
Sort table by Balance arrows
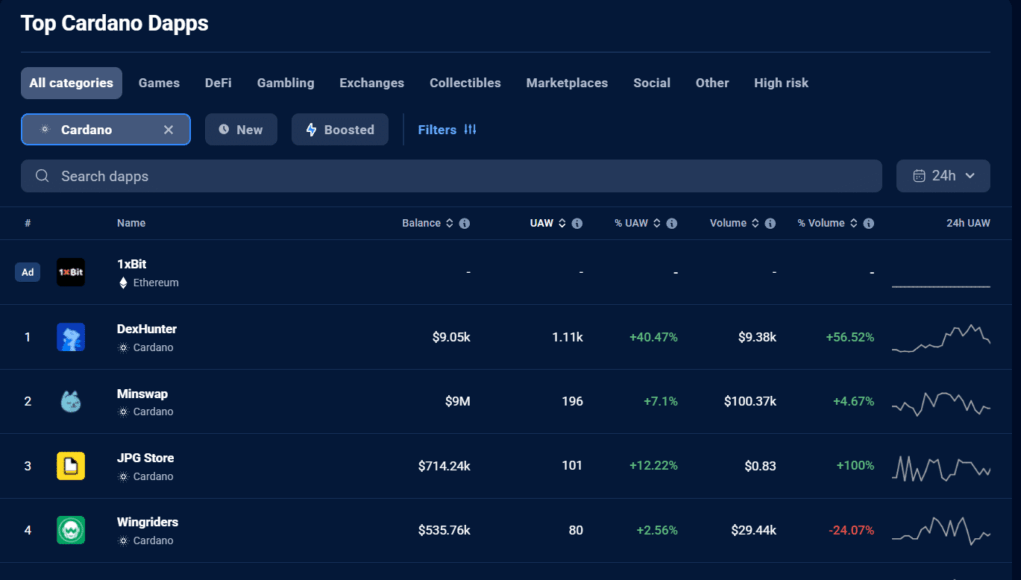(449, 223)
